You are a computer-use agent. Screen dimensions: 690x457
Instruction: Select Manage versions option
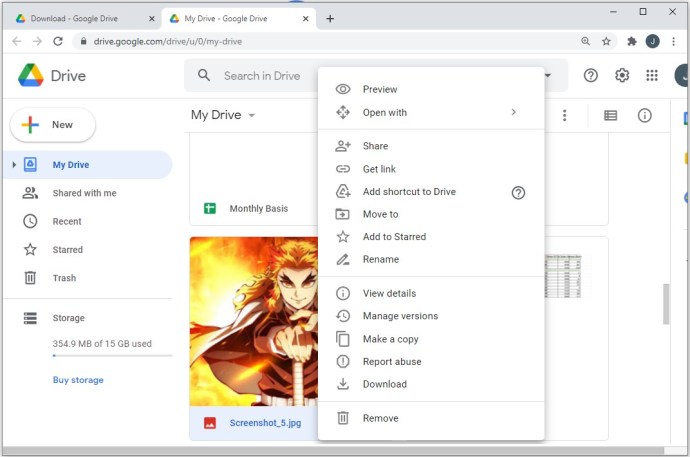click(431, 316)
